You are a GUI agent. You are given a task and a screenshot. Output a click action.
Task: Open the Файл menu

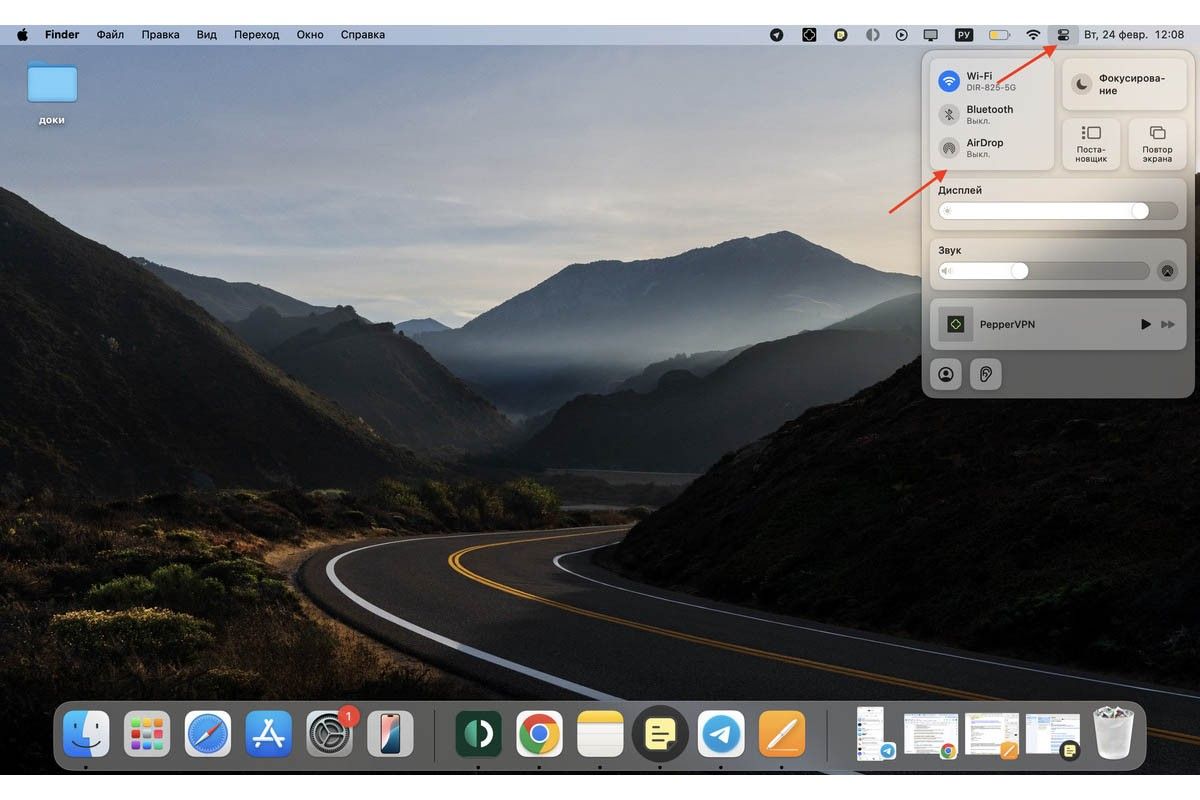tap(110, 35)
